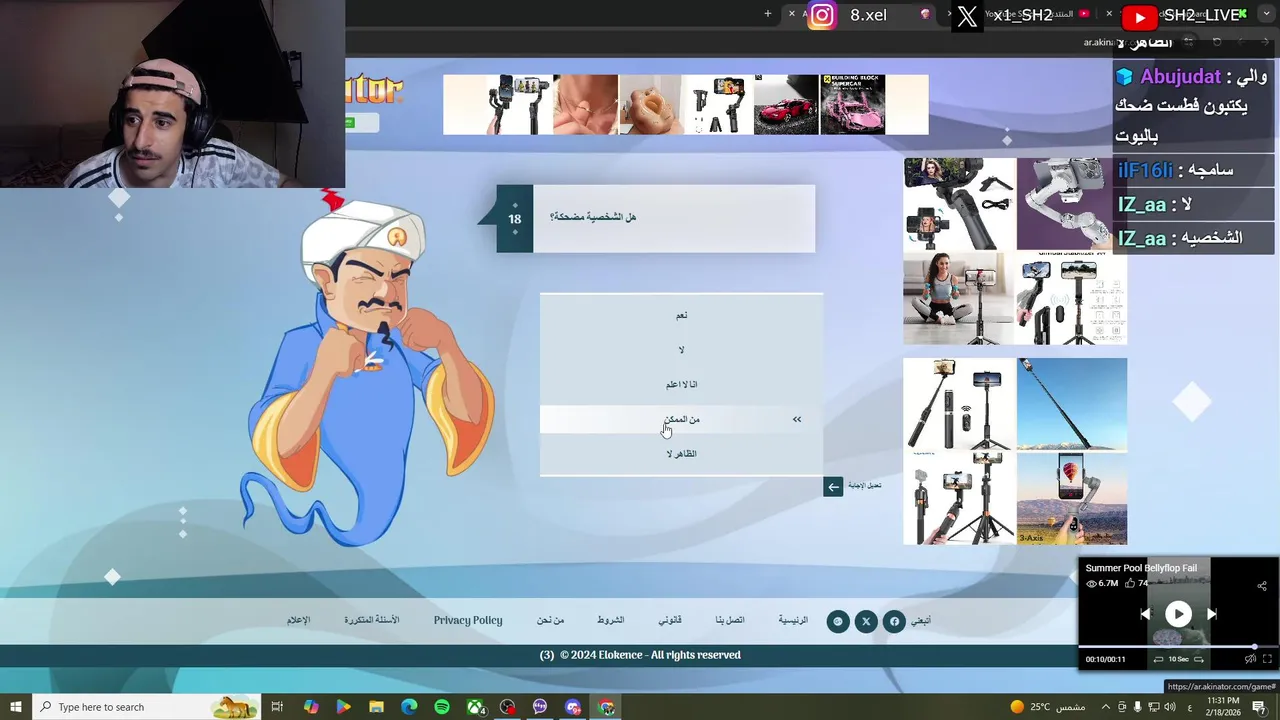Open the Xbox app in taskbar
The width and height of the screenshot is (1280, 720).
[x=476, y=707]
